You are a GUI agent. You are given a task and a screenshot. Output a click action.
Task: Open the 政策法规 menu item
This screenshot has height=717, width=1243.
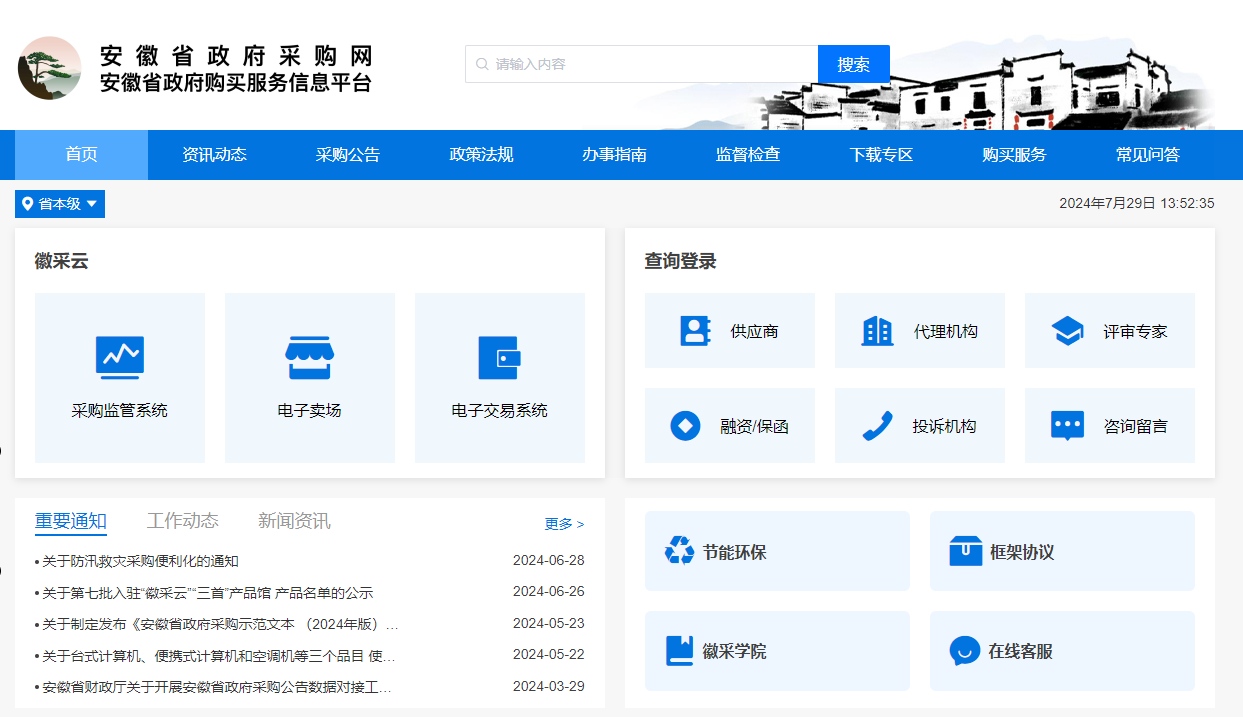click(480, 155)
